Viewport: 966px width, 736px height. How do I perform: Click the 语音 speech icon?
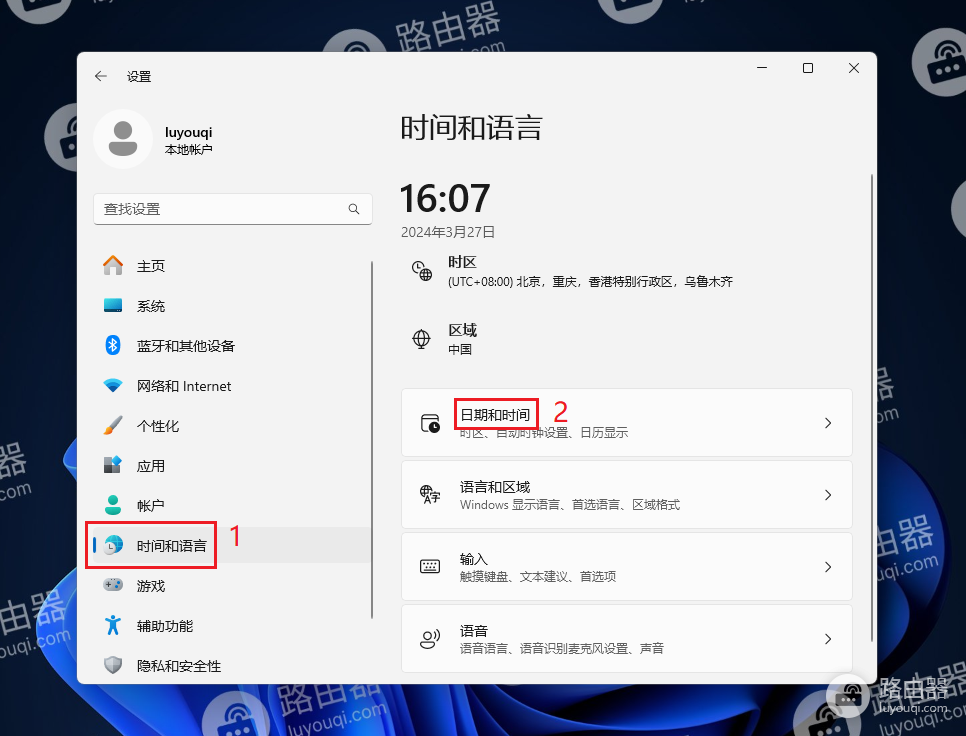coord(430,639)
